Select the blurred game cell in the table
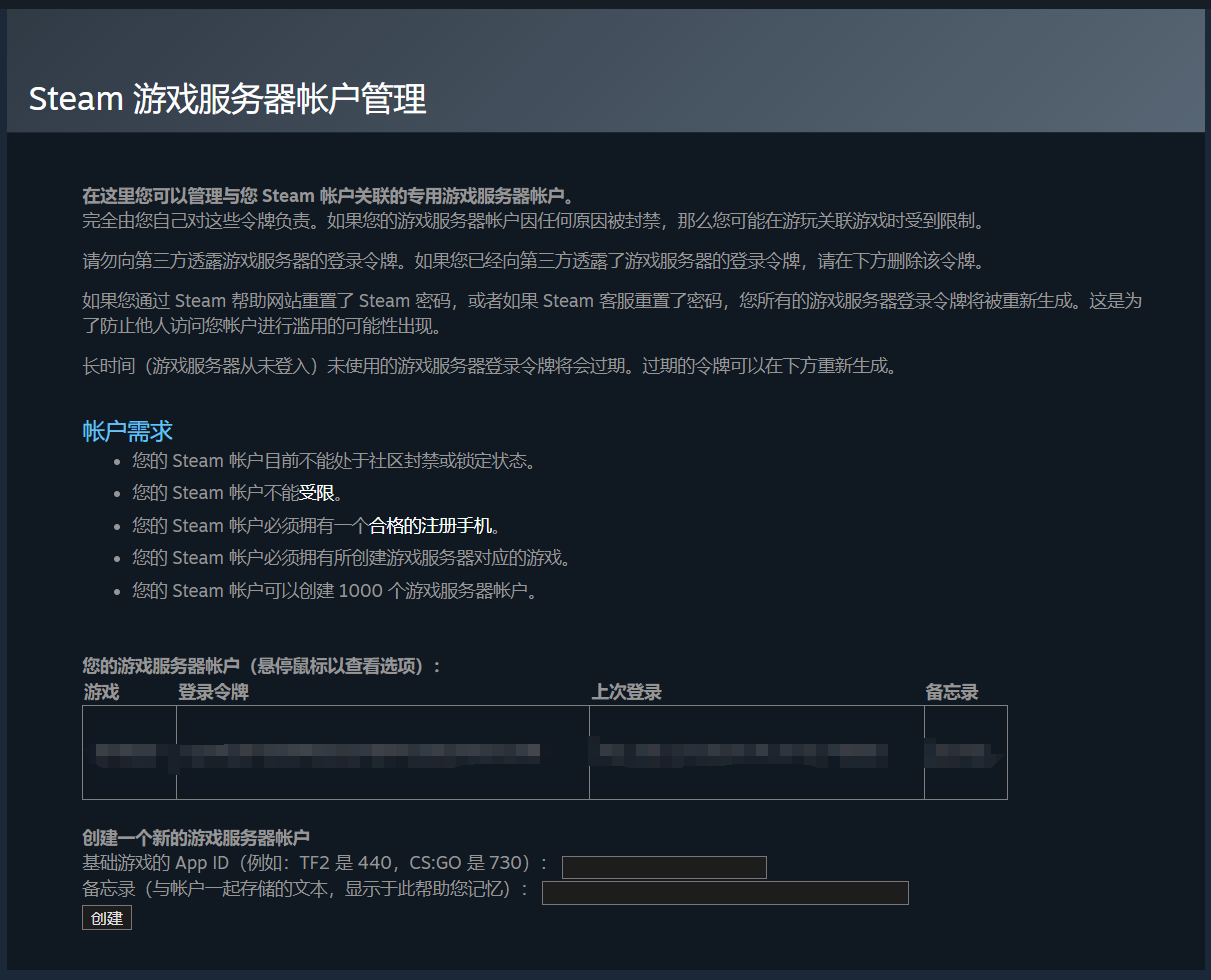This screenshot has width=1211, height=980. (129, 752)
